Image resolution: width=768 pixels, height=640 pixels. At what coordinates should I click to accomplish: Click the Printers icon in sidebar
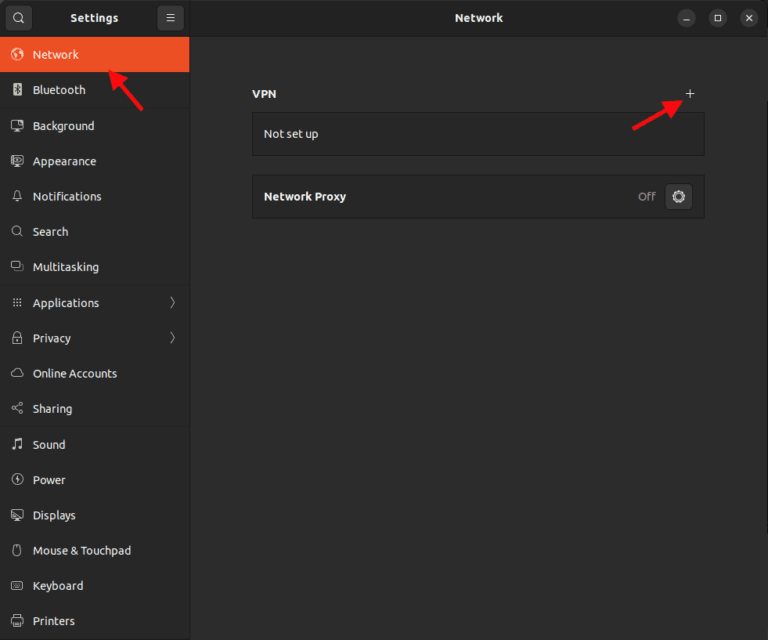(17, 621)
